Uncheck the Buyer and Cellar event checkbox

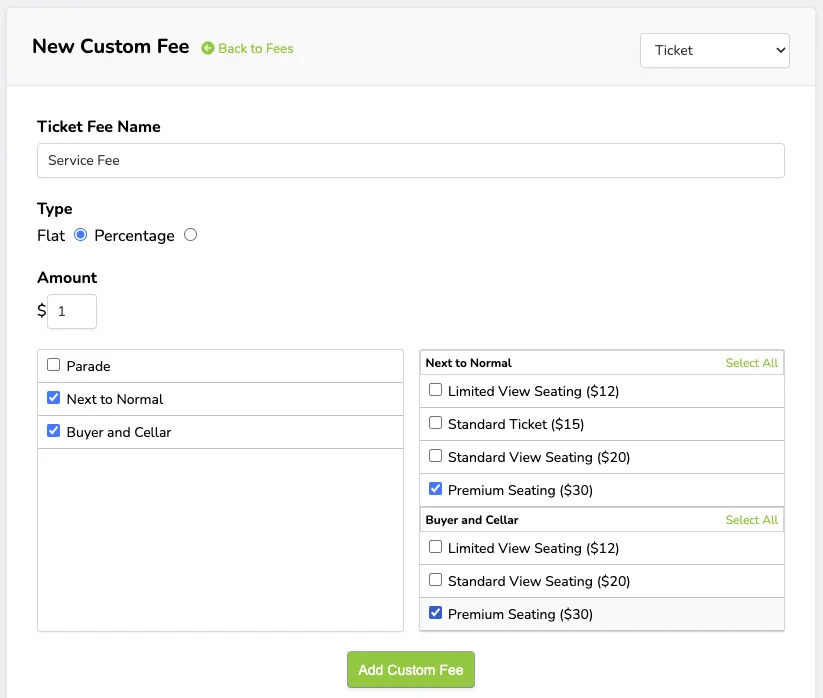point(54,431)
